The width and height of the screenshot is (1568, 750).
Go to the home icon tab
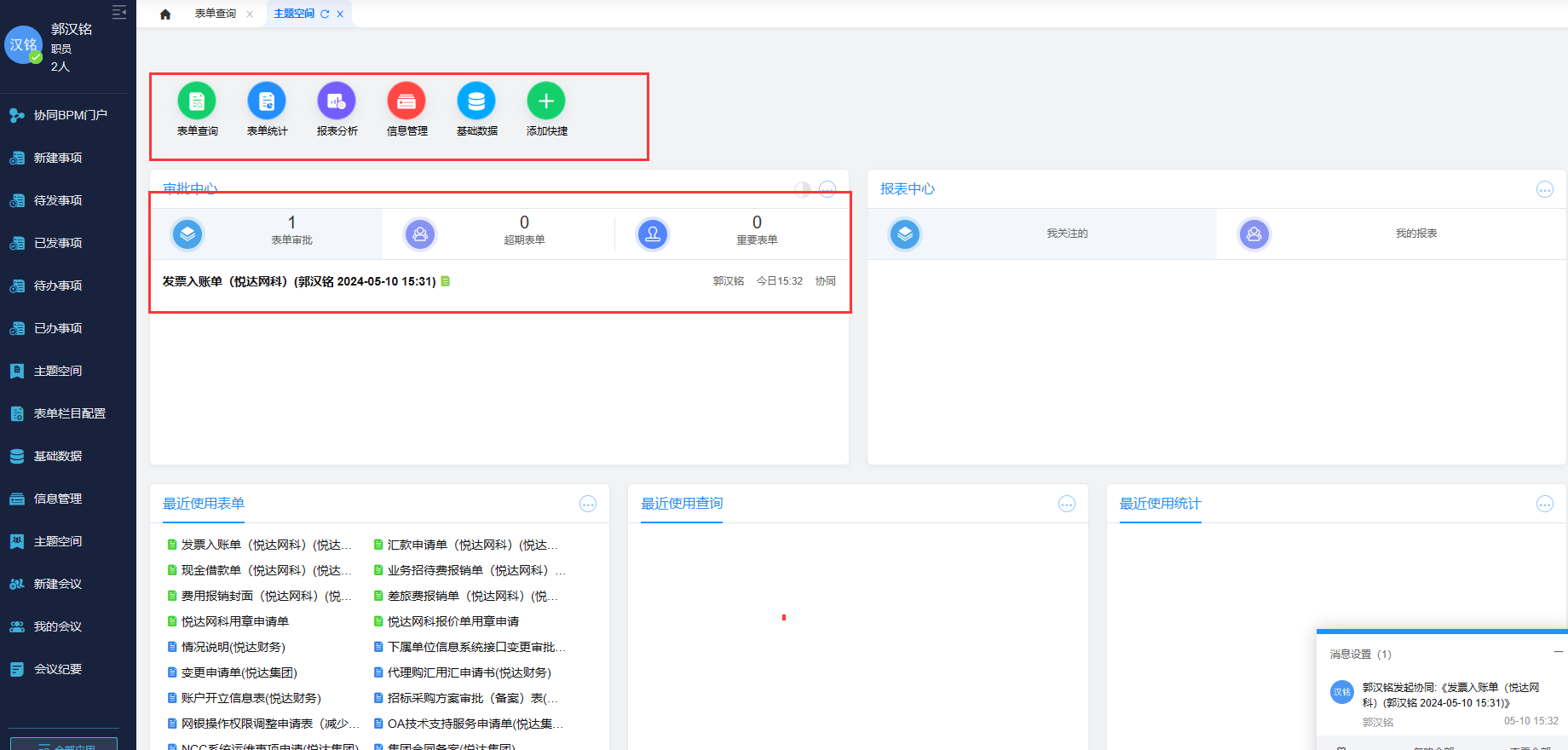(165, 14)
